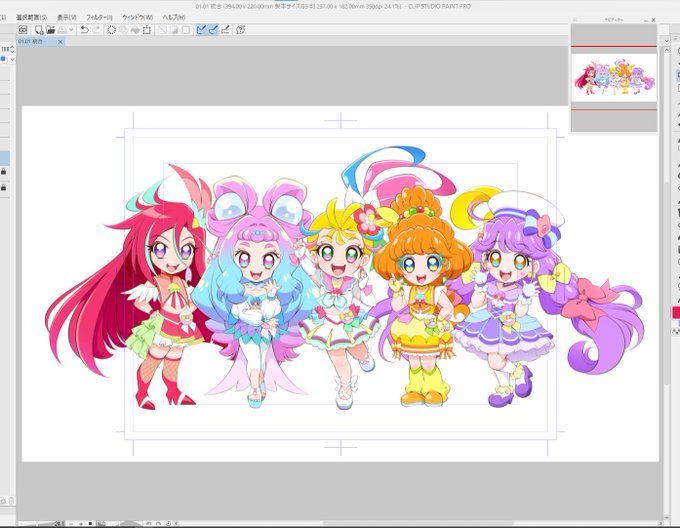Select the pink-red main color swatch
Screen dimensions: 680x528
(x=676, y=313)
